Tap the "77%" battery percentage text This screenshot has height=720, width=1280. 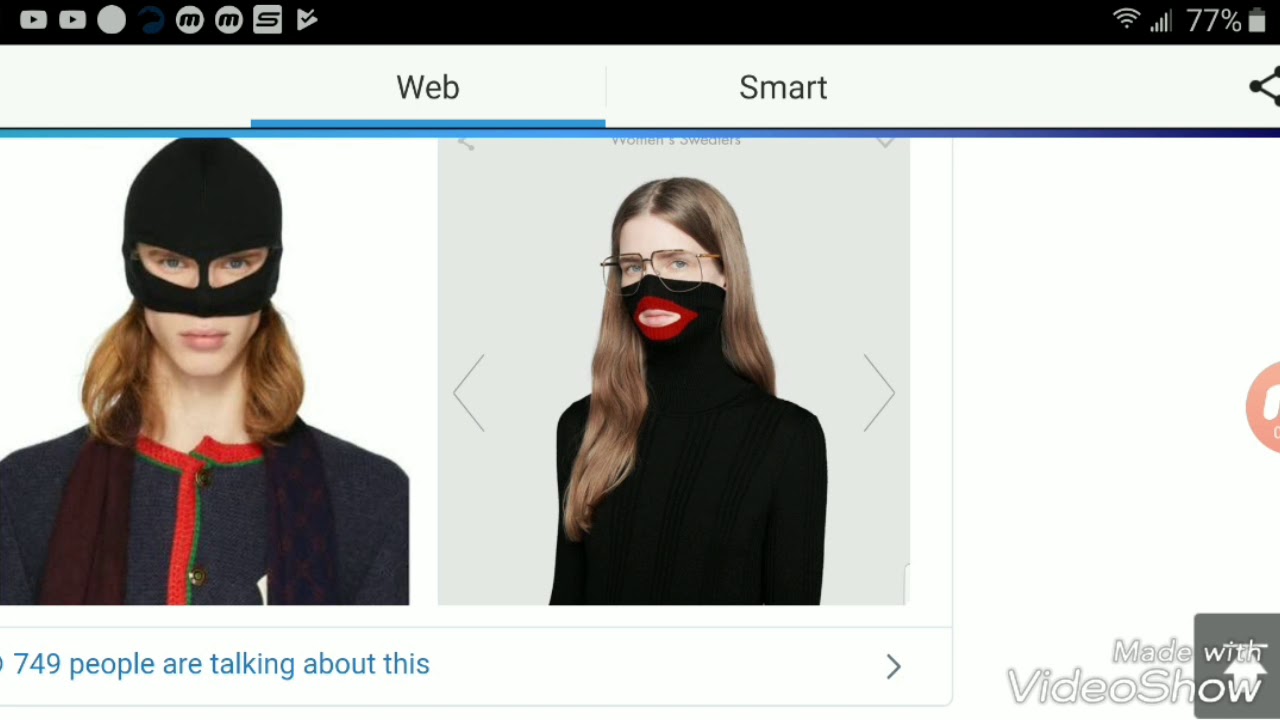pos(1213,21)
